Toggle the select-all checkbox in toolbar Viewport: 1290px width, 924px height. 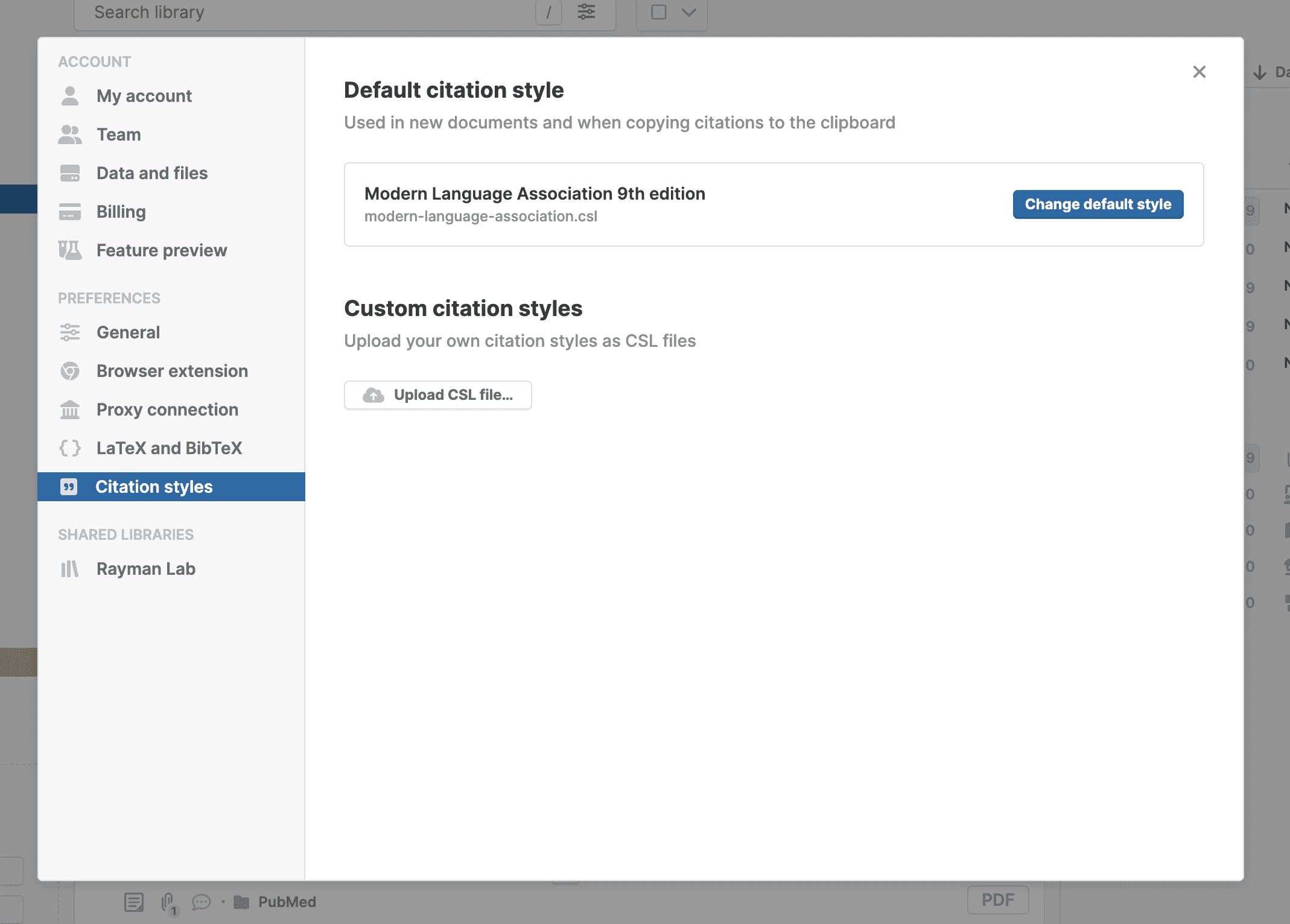click(659, 12)
